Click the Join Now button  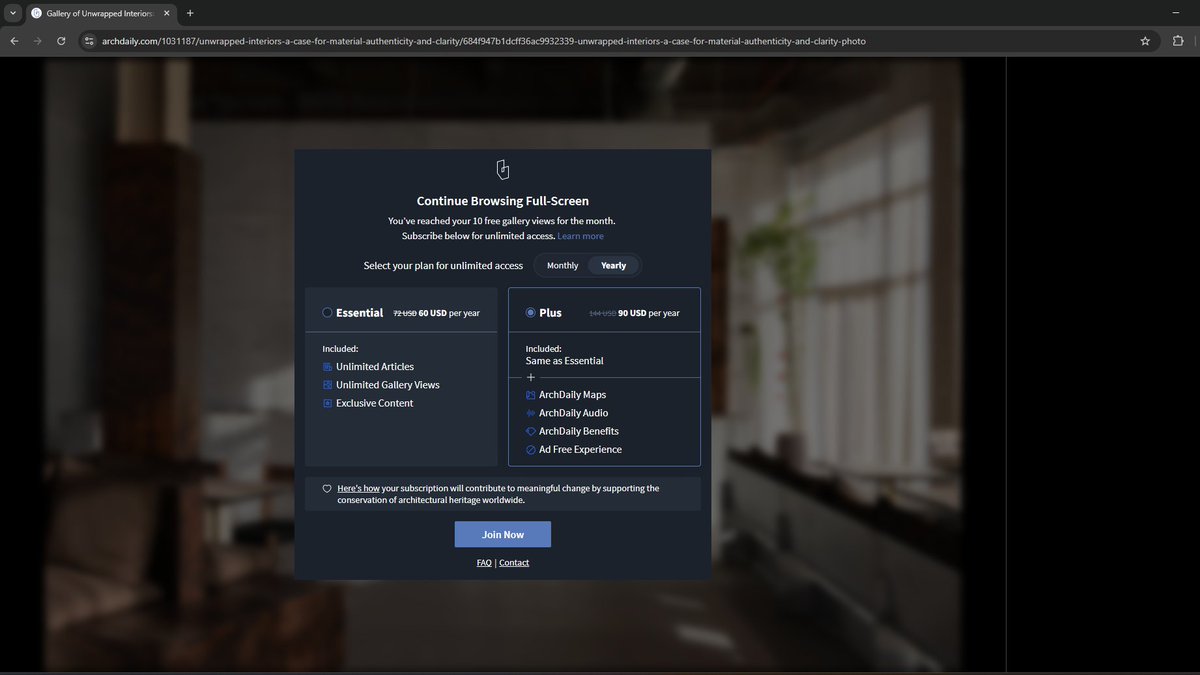pos(503,534)
